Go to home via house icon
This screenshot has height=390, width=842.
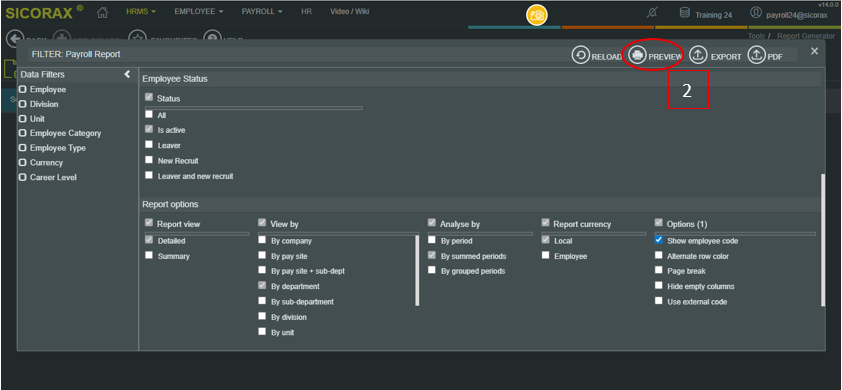click(x=102, y=12)
